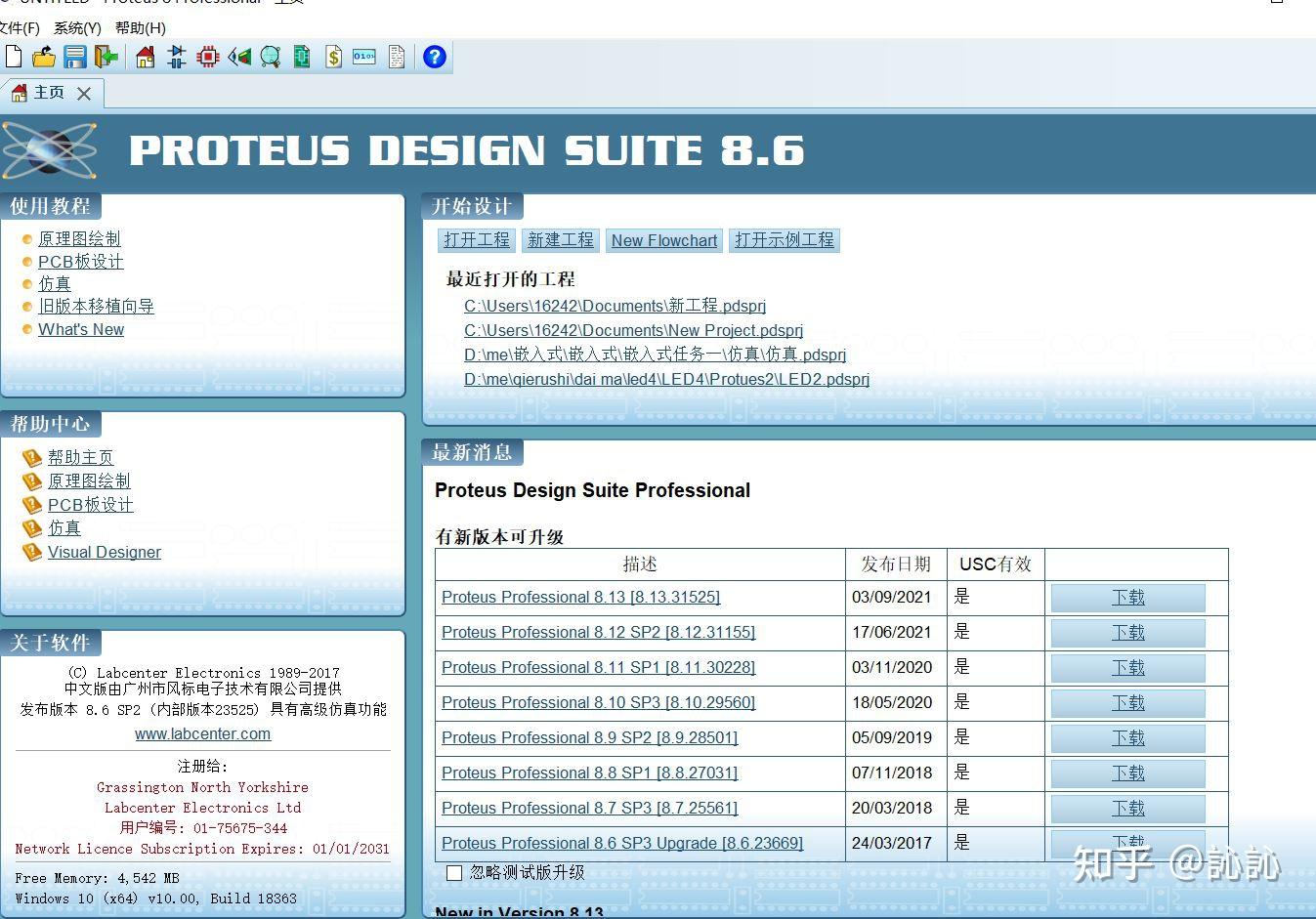Open recent project LED2.pdsprj link
1316x919 pixels.
pos(666,379)
